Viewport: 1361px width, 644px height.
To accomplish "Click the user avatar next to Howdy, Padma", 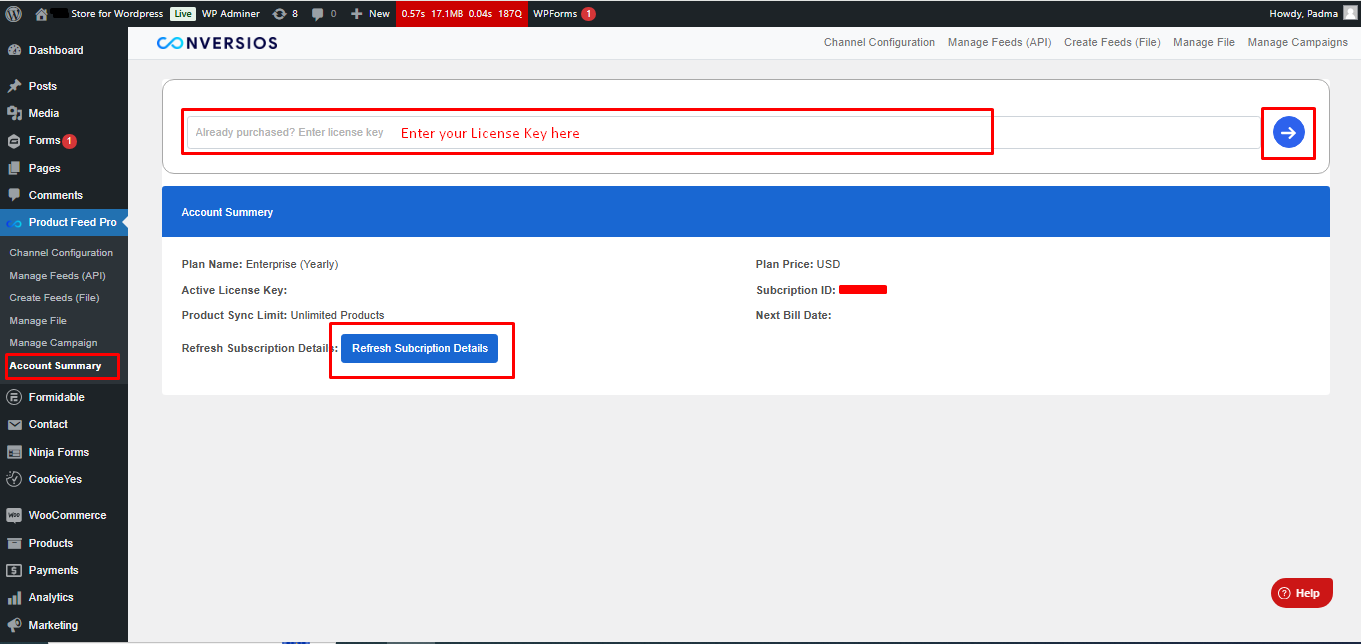I will [1350, 13].
